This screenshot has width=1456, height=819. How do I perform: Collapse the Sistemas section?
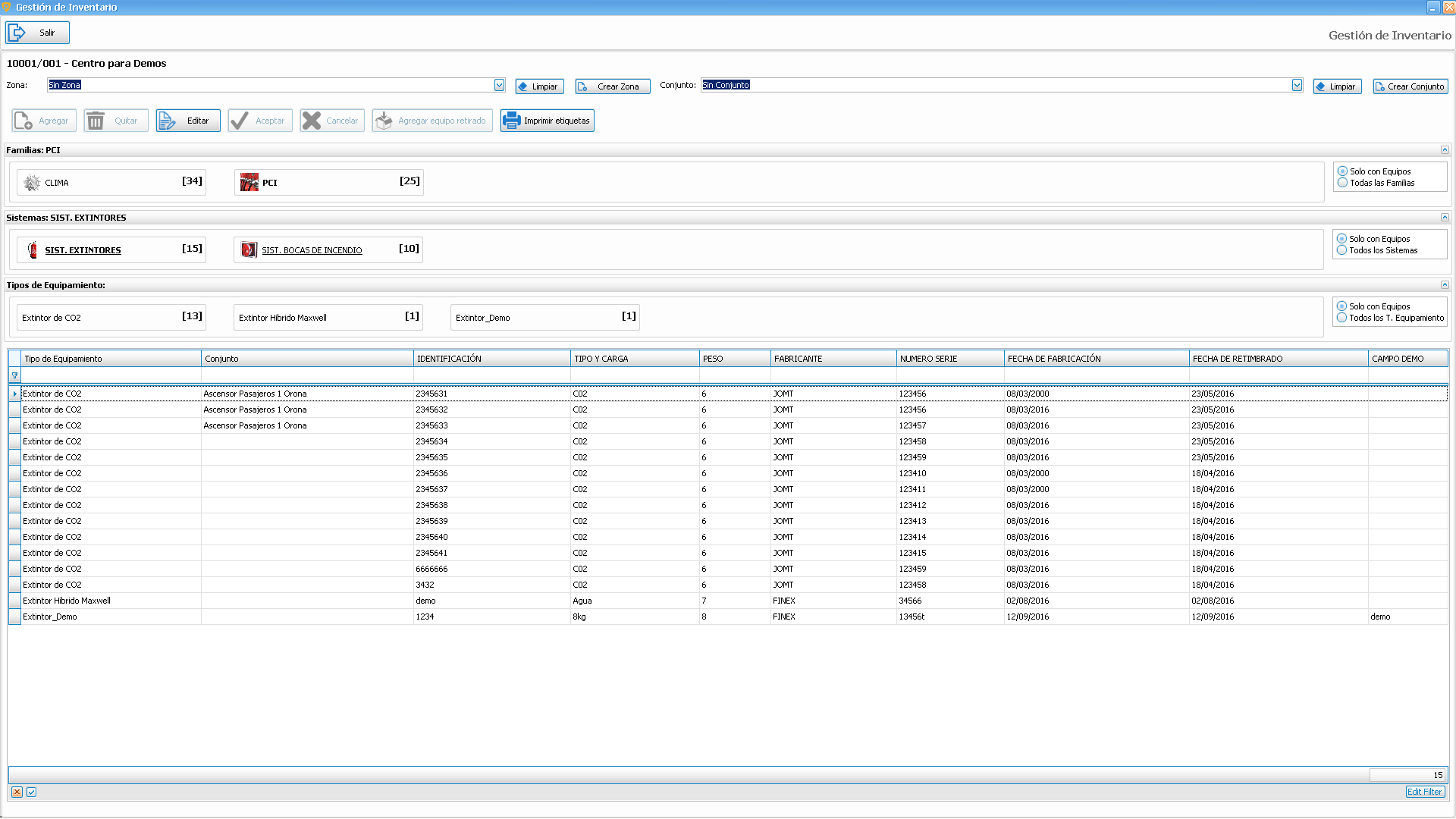point(1445,218)
